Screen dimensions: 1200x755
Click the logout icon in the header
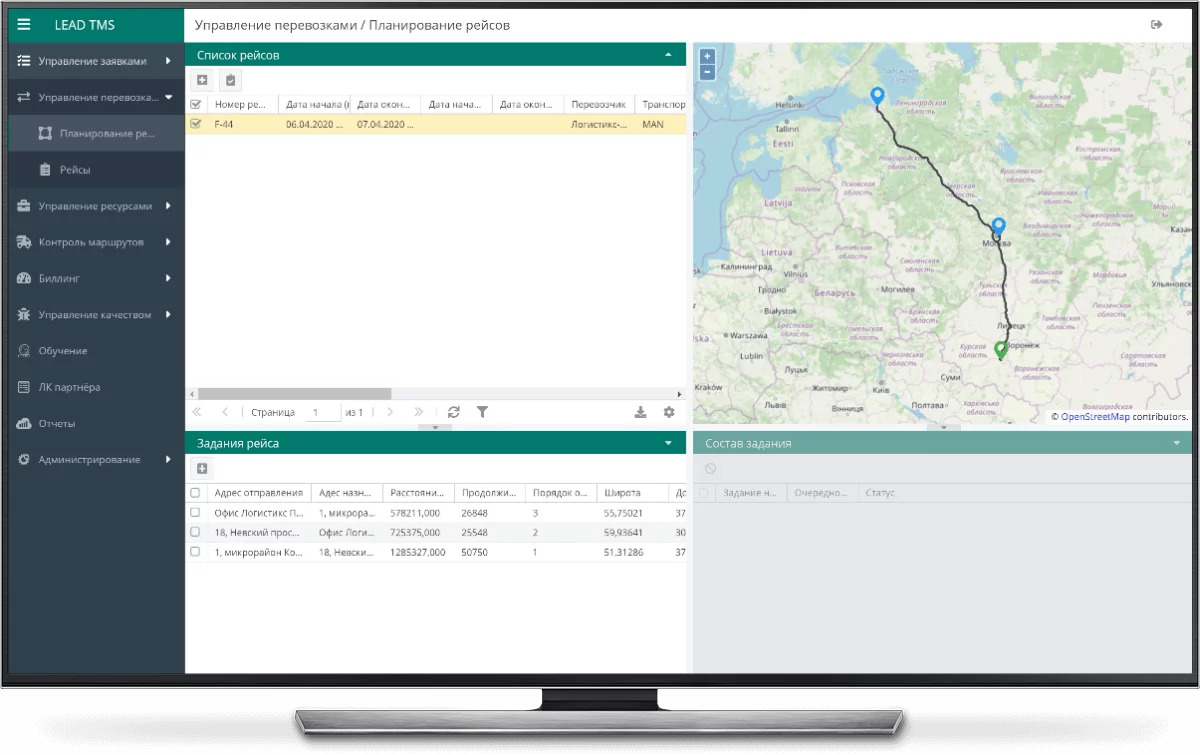(x=1157, y=25)
